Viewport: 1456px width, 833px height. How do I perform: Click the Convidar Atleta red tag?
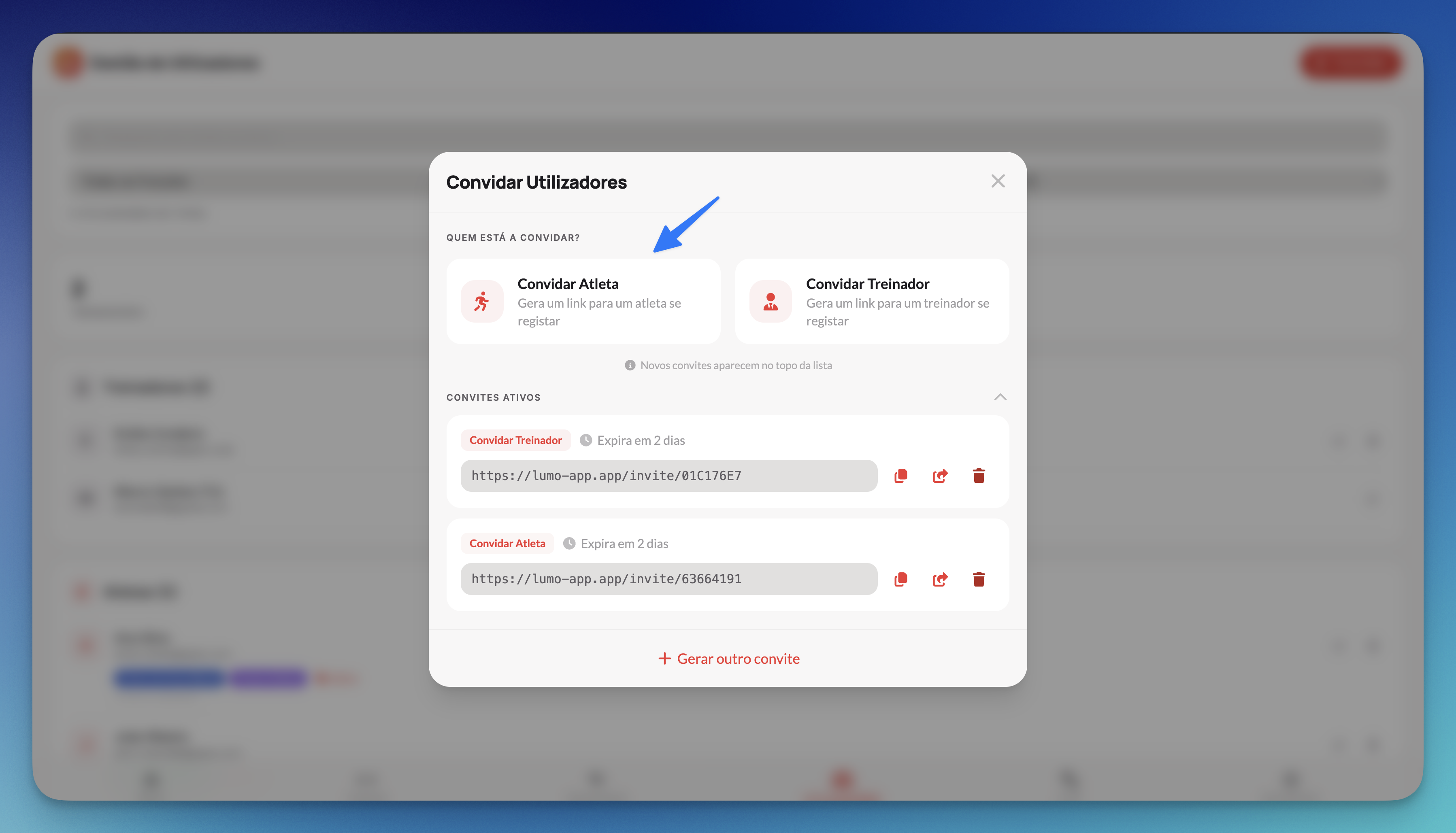tap(507, 544)
